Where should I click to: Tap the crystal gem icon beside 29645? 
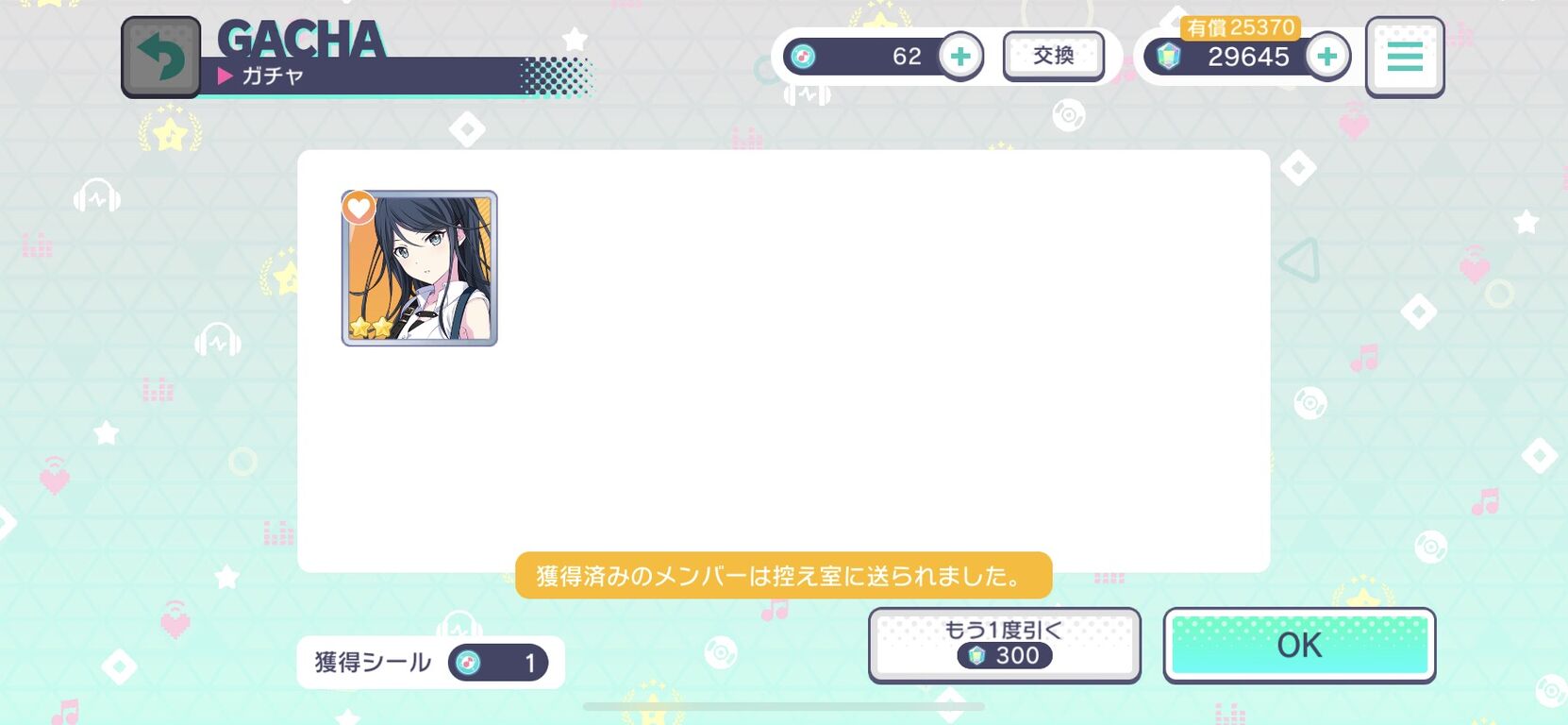[1168, 56]
